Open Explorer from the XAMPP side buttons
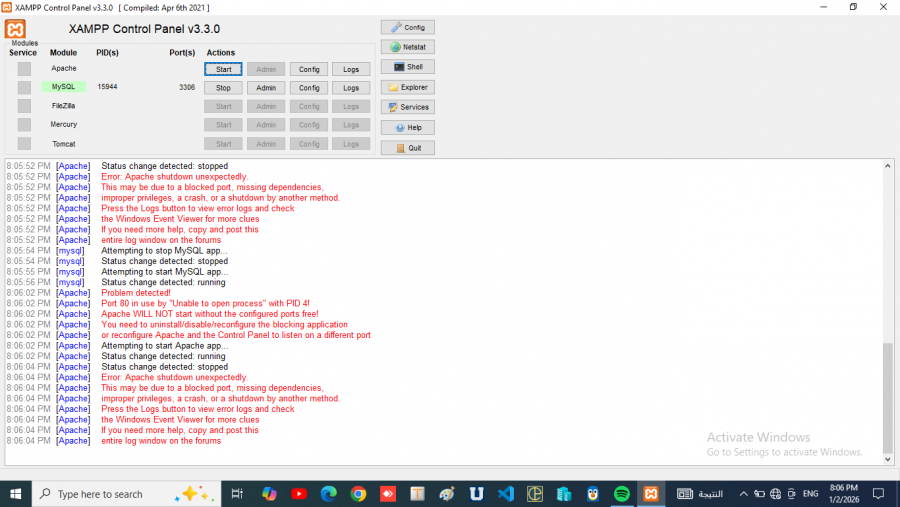 407,87
